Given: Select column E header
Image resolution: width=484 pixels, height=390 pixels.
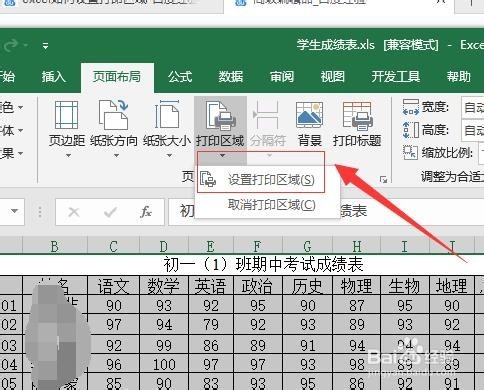Looking at the screenshot, I should [211, 247].
